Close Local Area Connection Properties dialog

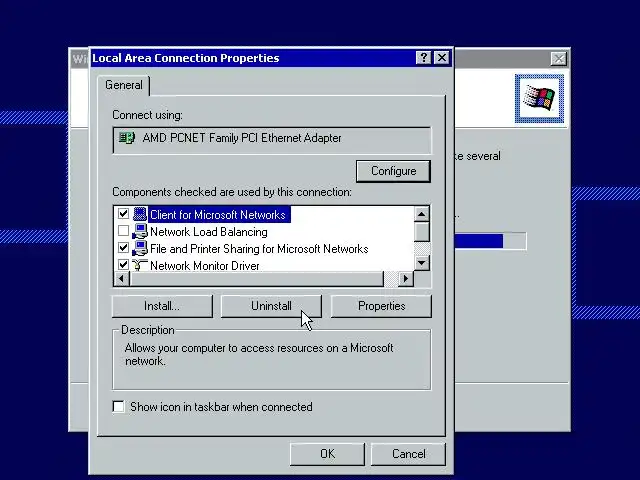442,58
